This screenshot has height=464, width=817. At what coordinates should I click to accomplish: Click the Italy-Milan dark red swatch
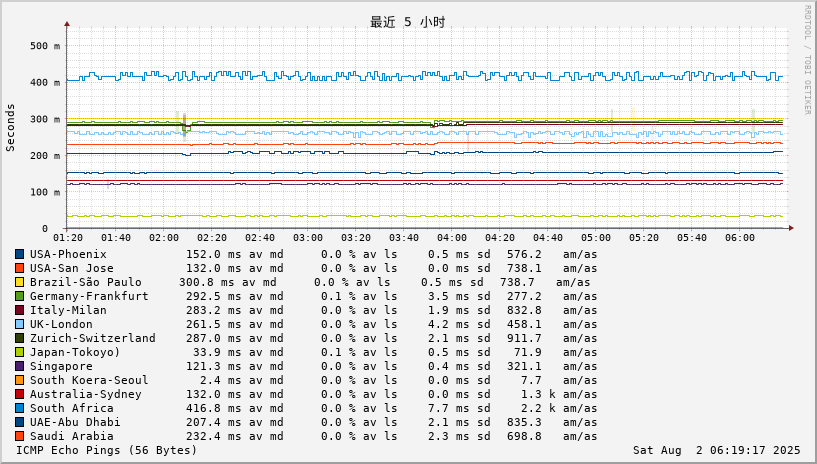(19, 310)
